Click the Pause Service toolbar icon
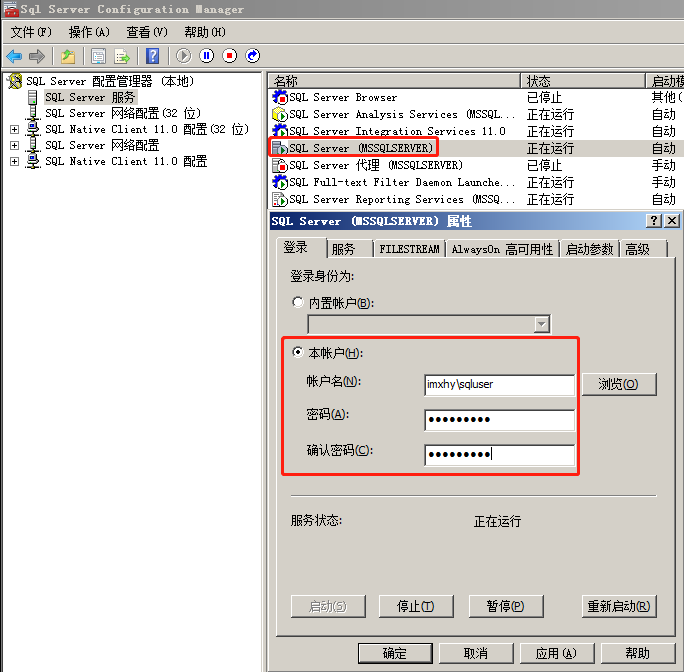Image resolution: width=684 pixels, height=672 pixels. click(207, 56)
